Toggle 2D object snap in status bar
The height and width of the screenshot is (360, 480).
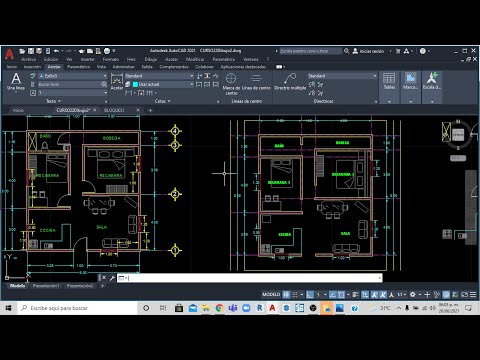pos(341,294)
